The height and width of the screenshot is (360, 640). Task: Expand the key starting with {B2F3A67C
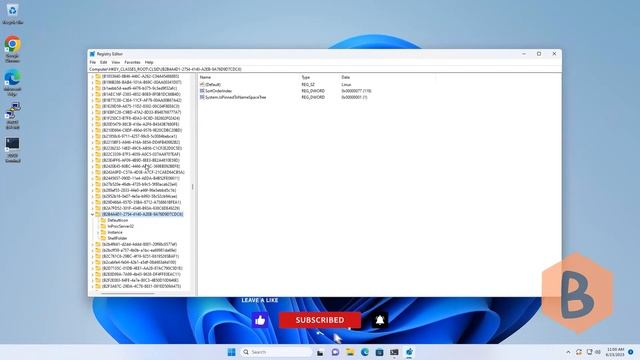tap(93, 287)
